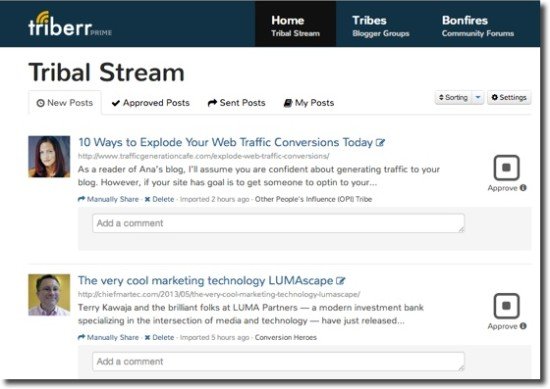Image resolution: width=550 pixels, height=389 pixels.
Task: Click the Sorting button
Action: pos(454,98)
